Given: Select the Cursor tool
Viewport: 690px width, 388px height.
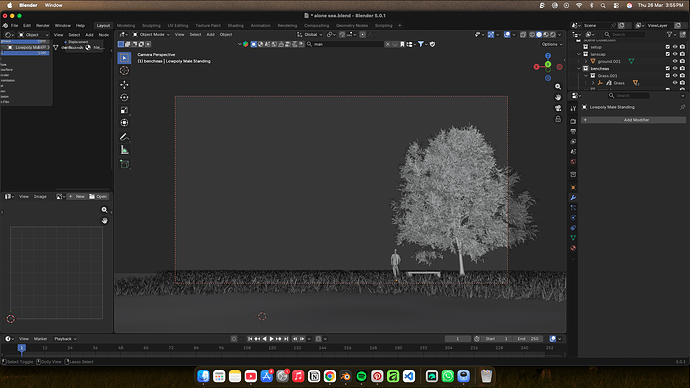Looking at the screenshot, I should [125, 70].
